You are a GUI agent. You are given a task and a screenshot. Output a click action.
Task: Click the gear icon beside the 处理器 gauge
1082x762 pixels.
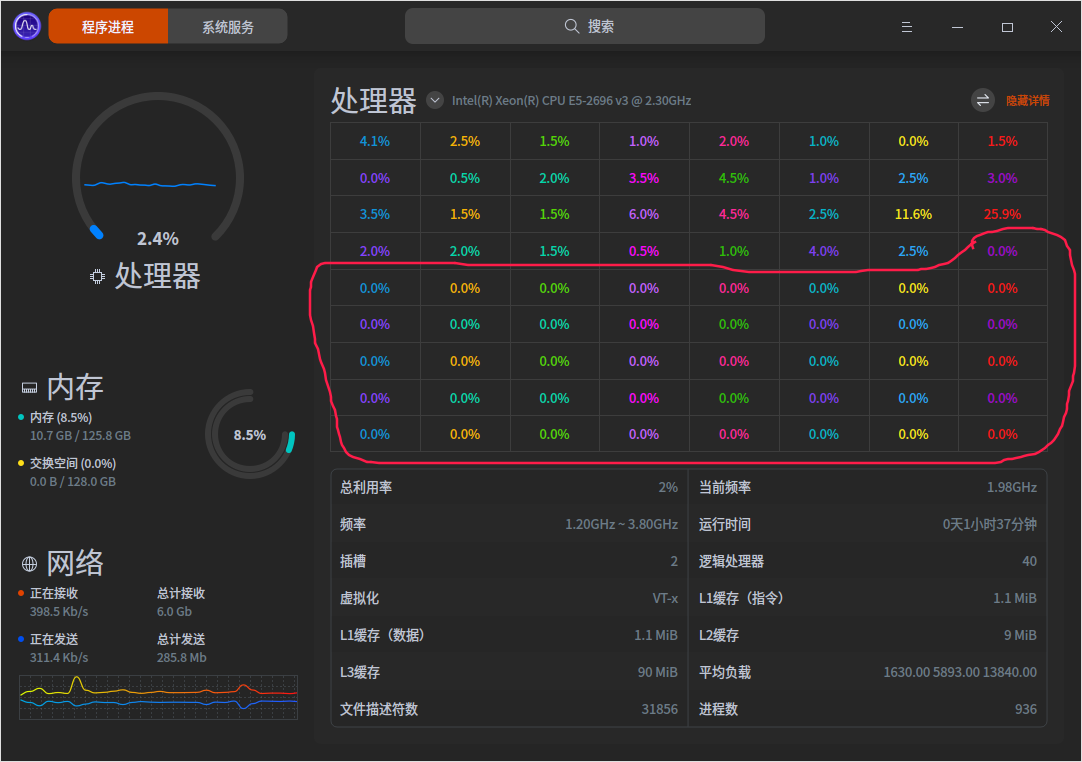tap(96, 277)
